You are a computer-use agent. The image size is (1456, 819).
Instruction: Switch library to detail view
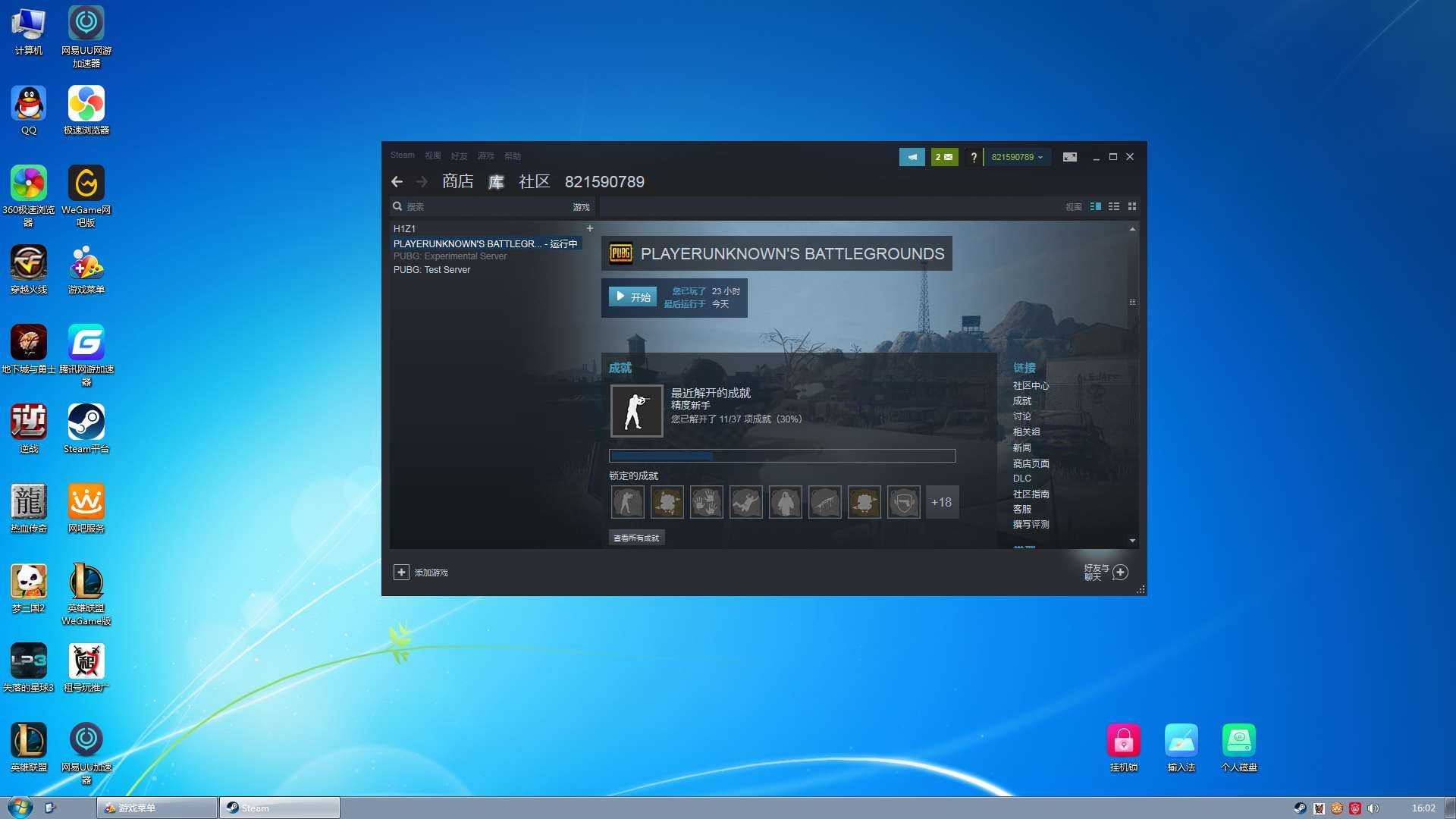tap(1095, 206)
